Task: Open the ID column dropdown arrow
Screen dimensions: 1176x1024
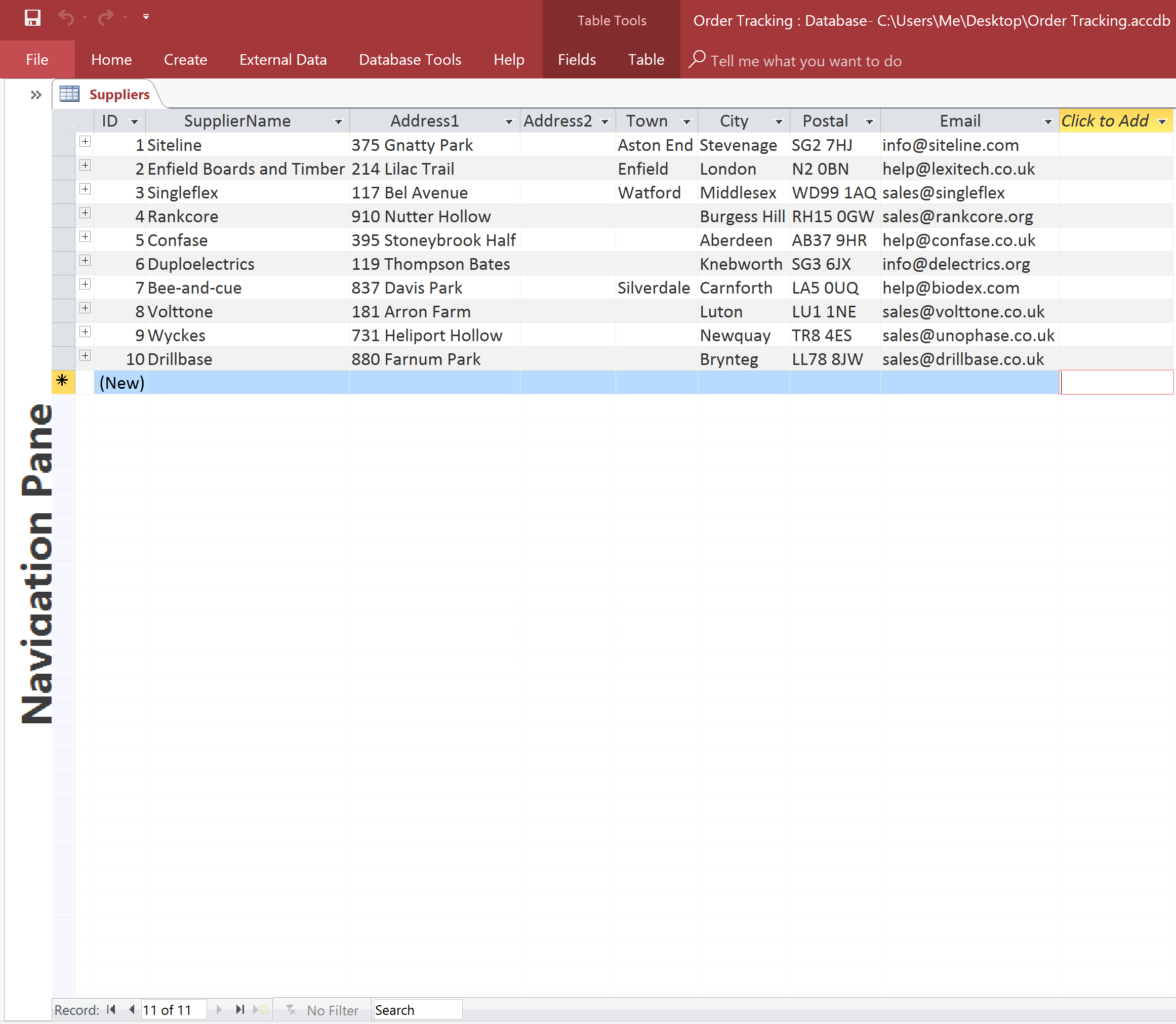Action: coord(135,121)
